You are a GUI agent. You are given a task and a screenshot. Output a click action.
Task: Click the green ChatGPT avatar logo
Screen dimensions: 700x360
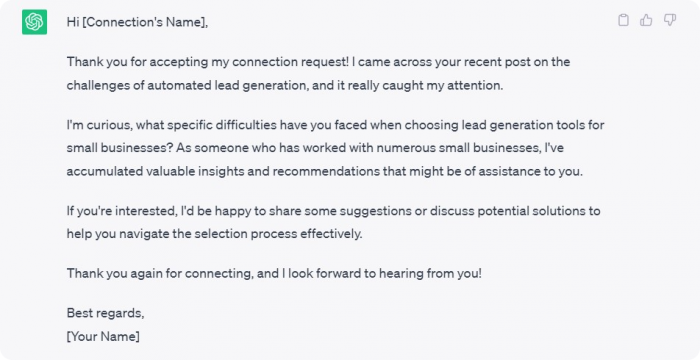pyautogui.click(x=34, y=21)
